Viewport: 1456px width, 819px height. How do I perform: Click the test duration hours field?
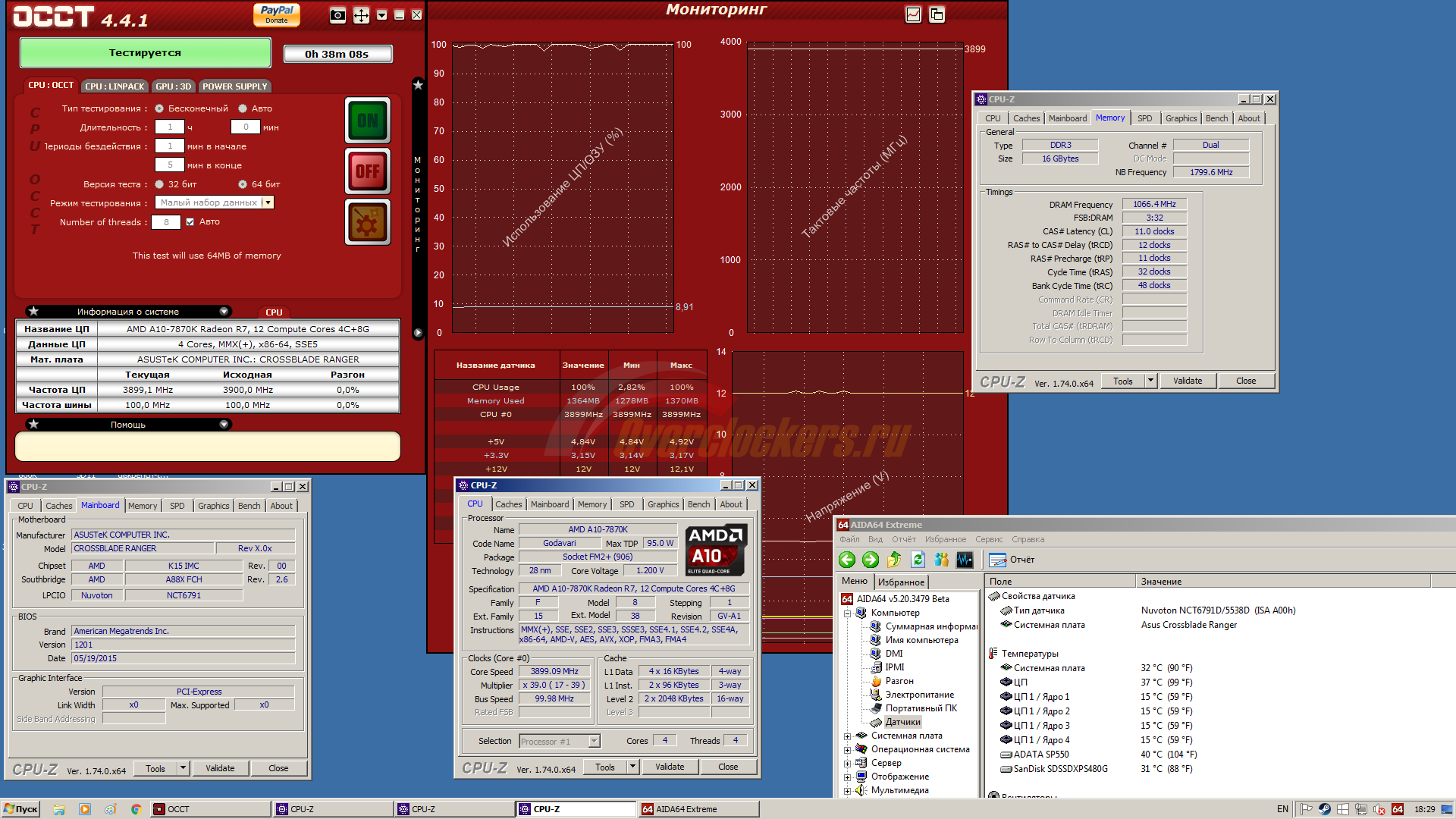click(170, 127)
